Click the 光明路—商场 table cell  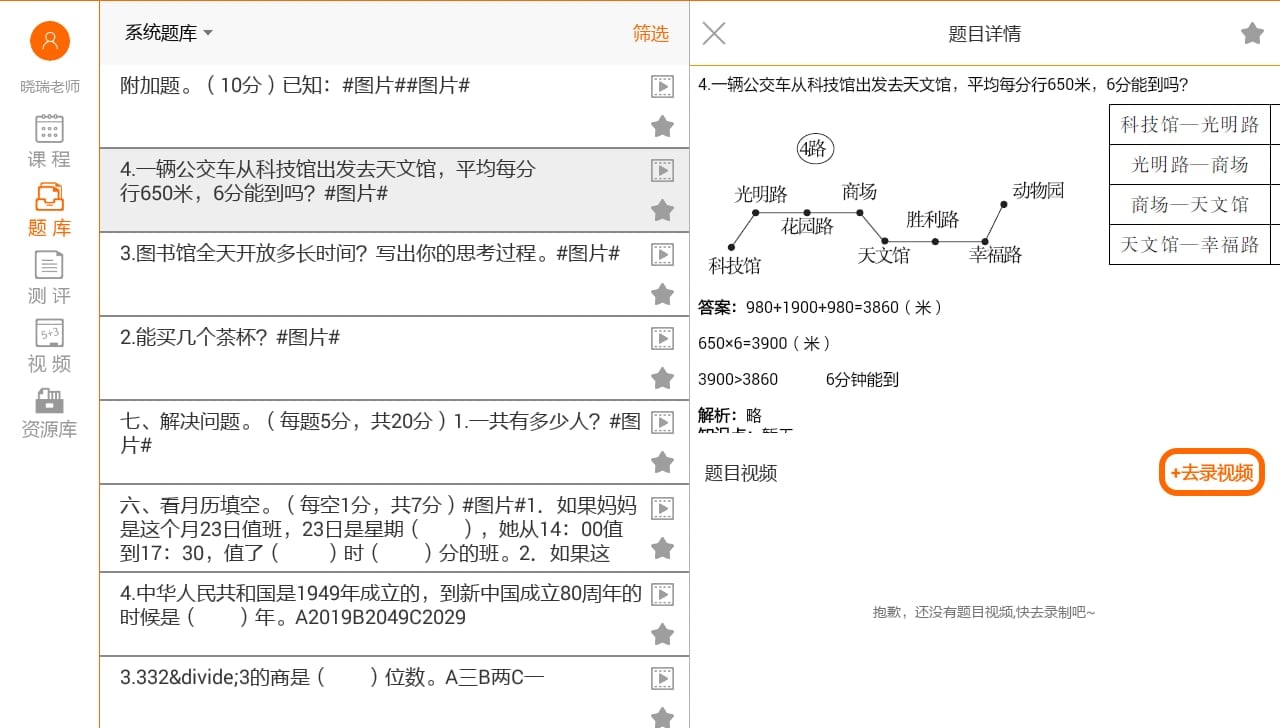click(x=1190, y=165)
